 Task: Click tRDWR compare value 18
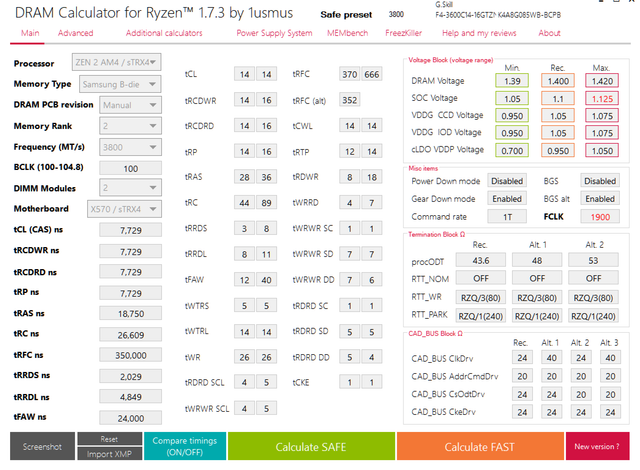tap(372, 177)
